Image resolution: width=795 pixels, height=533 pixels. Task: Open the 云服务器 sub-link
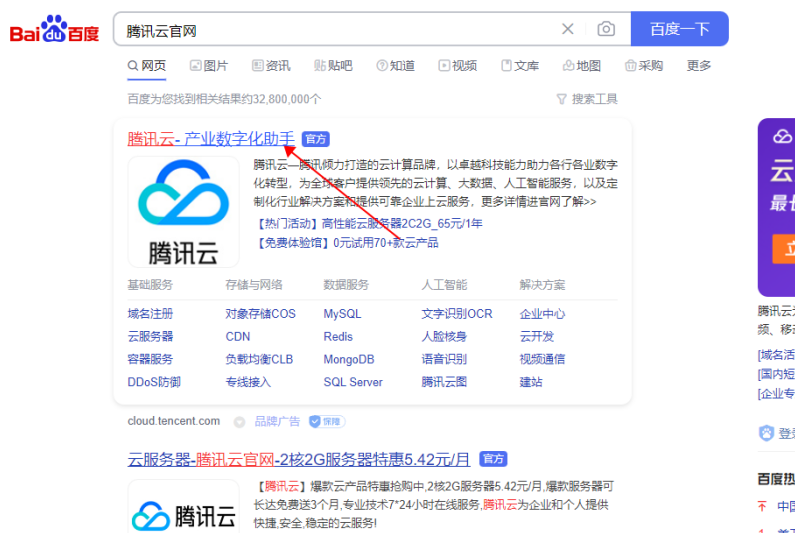point(150,337)
